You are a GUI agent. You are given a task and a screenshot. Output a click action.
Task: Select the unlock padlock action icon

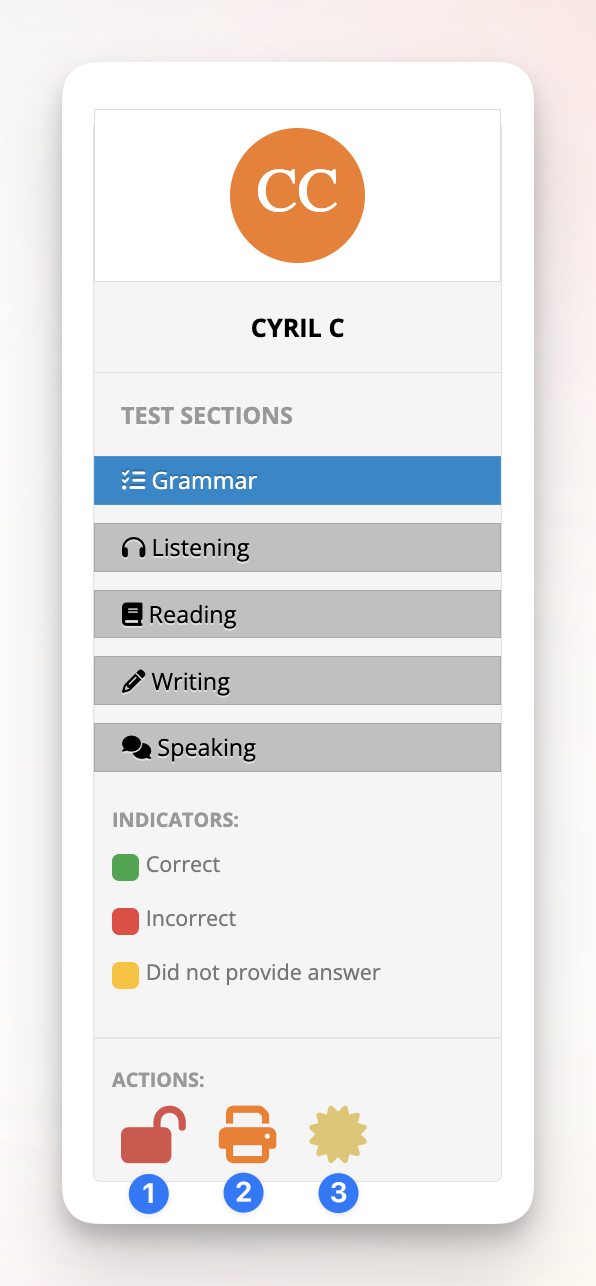point(149,1135)
